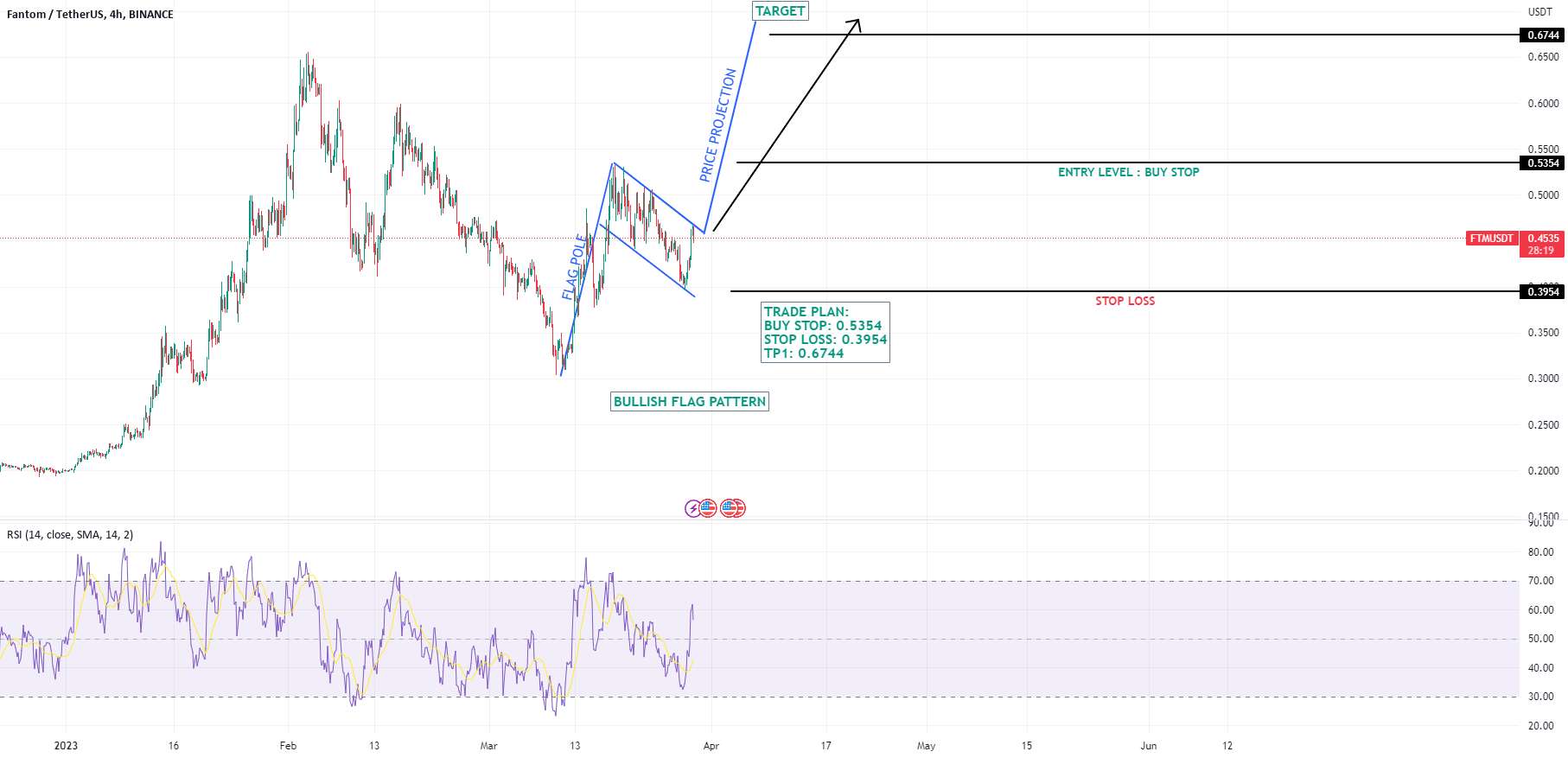The image size is (1568, 758).
Task: Click the Apr label on the time axis
Action: coord(711,746)
